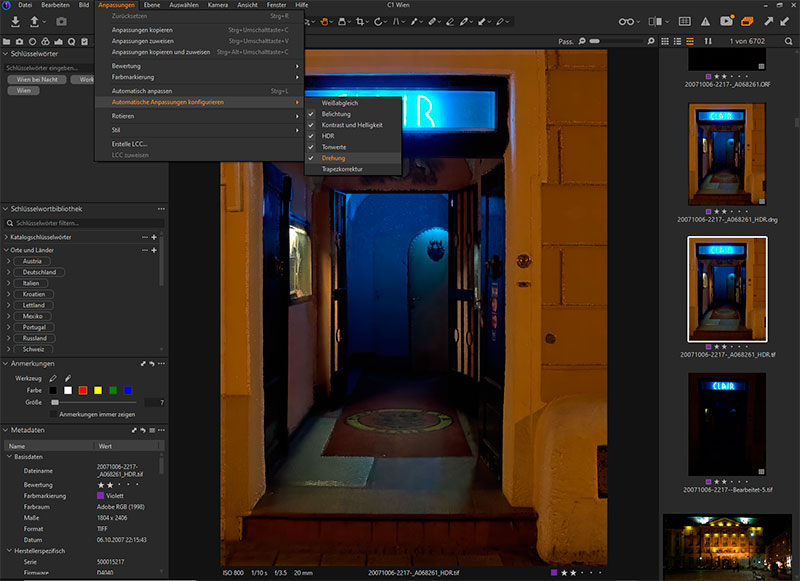Check Anmerkungen immer zeigen checkbox
Viewport: 800px width, 581px height.
pyautogui.click(x=54, y=414)
